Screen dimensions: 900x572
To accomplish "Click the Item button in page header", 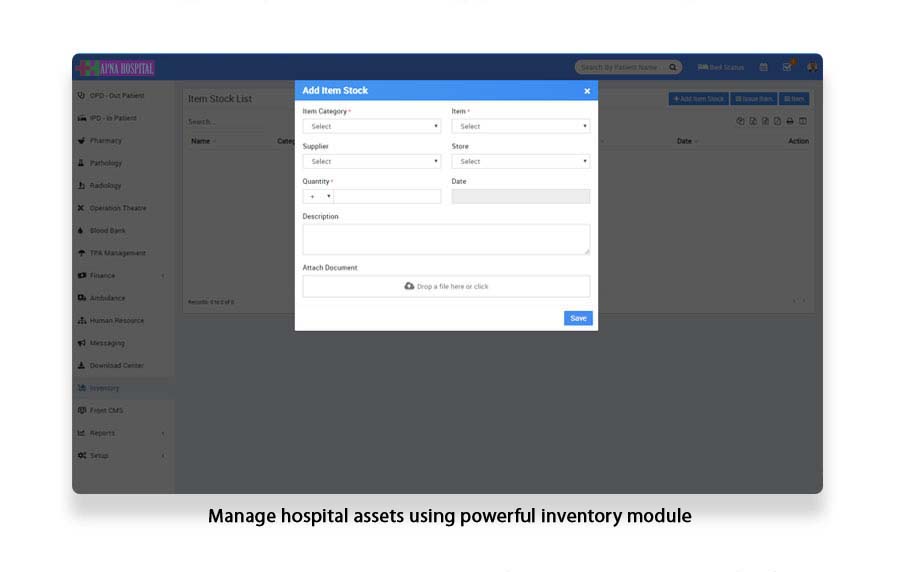I will (x=794, y=99).
